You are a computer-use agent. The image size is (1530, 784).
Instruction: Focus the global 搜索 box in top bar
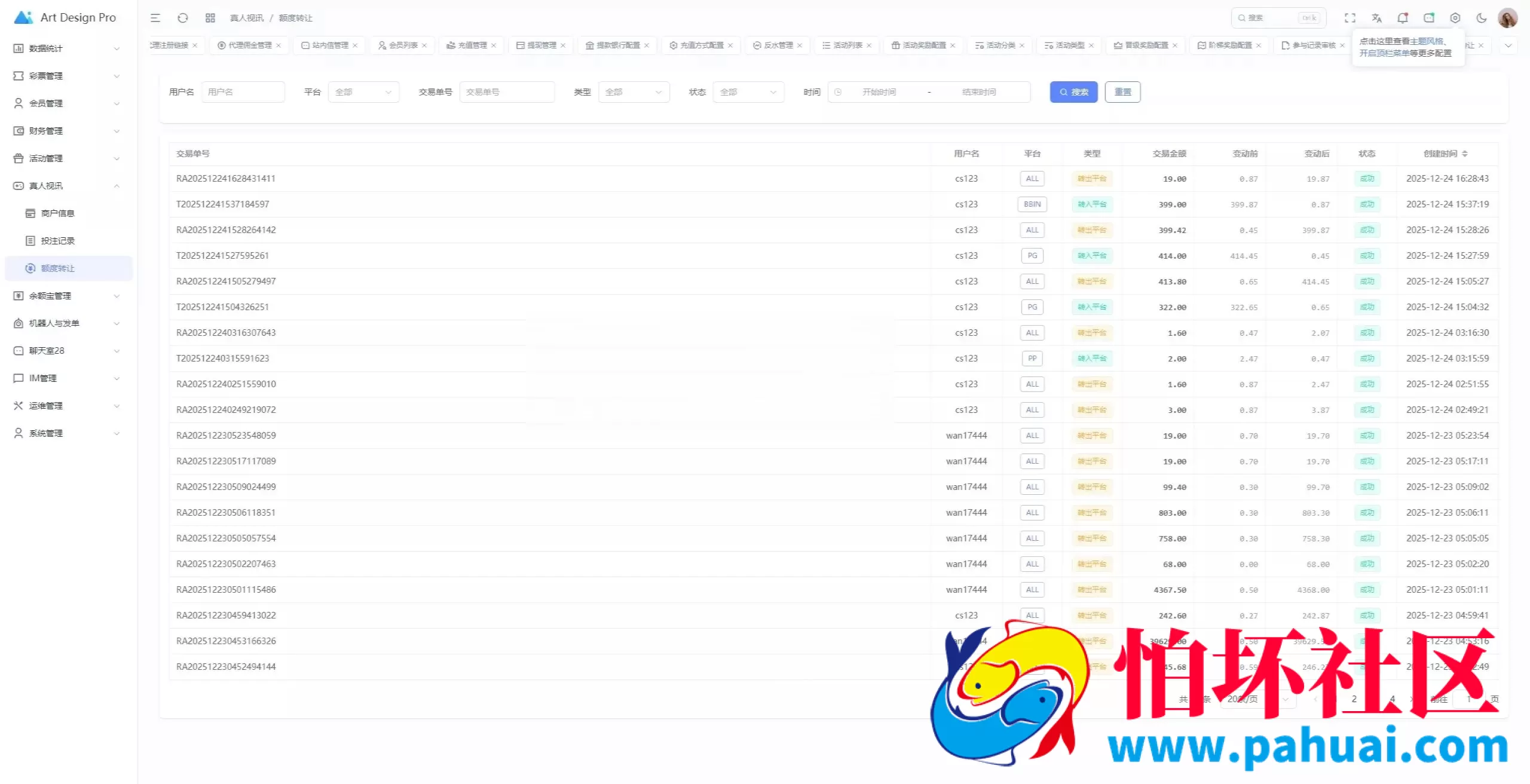pyautogui.click(x=1278, y=18)
